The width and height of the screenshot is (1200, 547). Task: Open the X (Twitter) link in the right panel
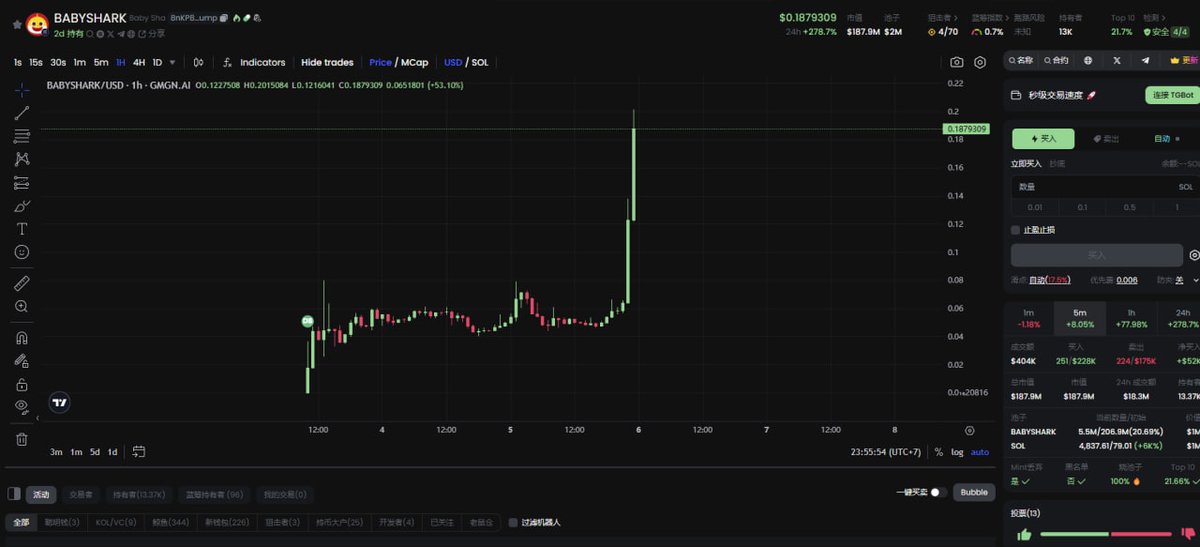click(1117, 60)
